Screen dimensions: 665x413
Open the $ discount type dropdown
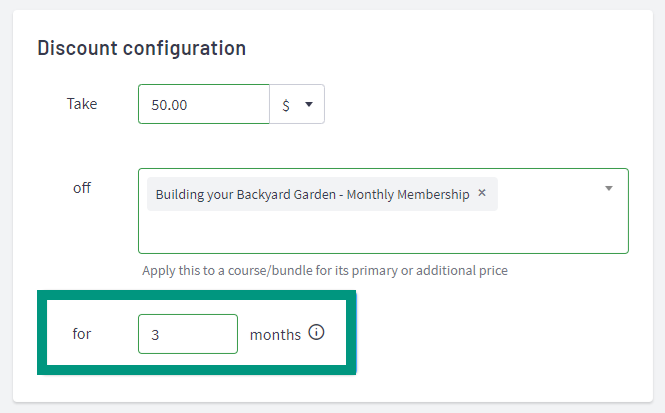coord(297,104)
